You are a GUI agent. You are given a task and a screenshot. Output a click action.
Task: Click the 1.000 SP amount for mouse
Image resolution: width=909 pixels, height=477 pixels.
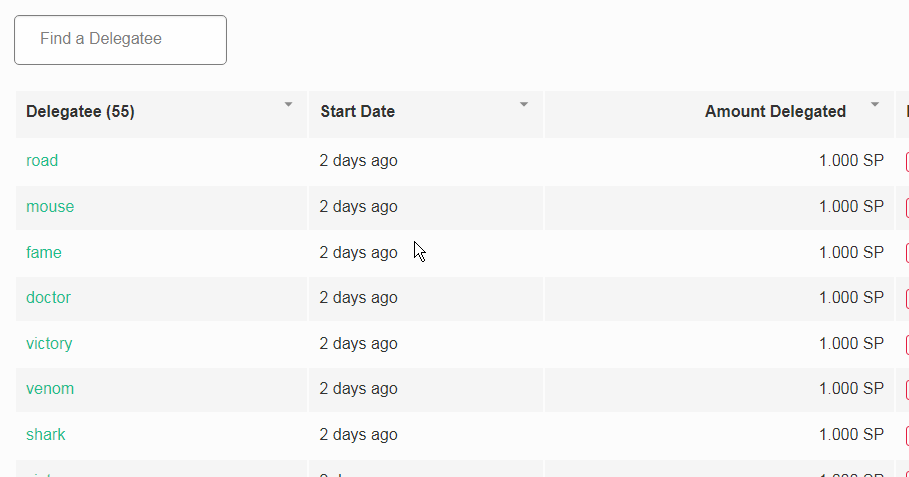851,207
